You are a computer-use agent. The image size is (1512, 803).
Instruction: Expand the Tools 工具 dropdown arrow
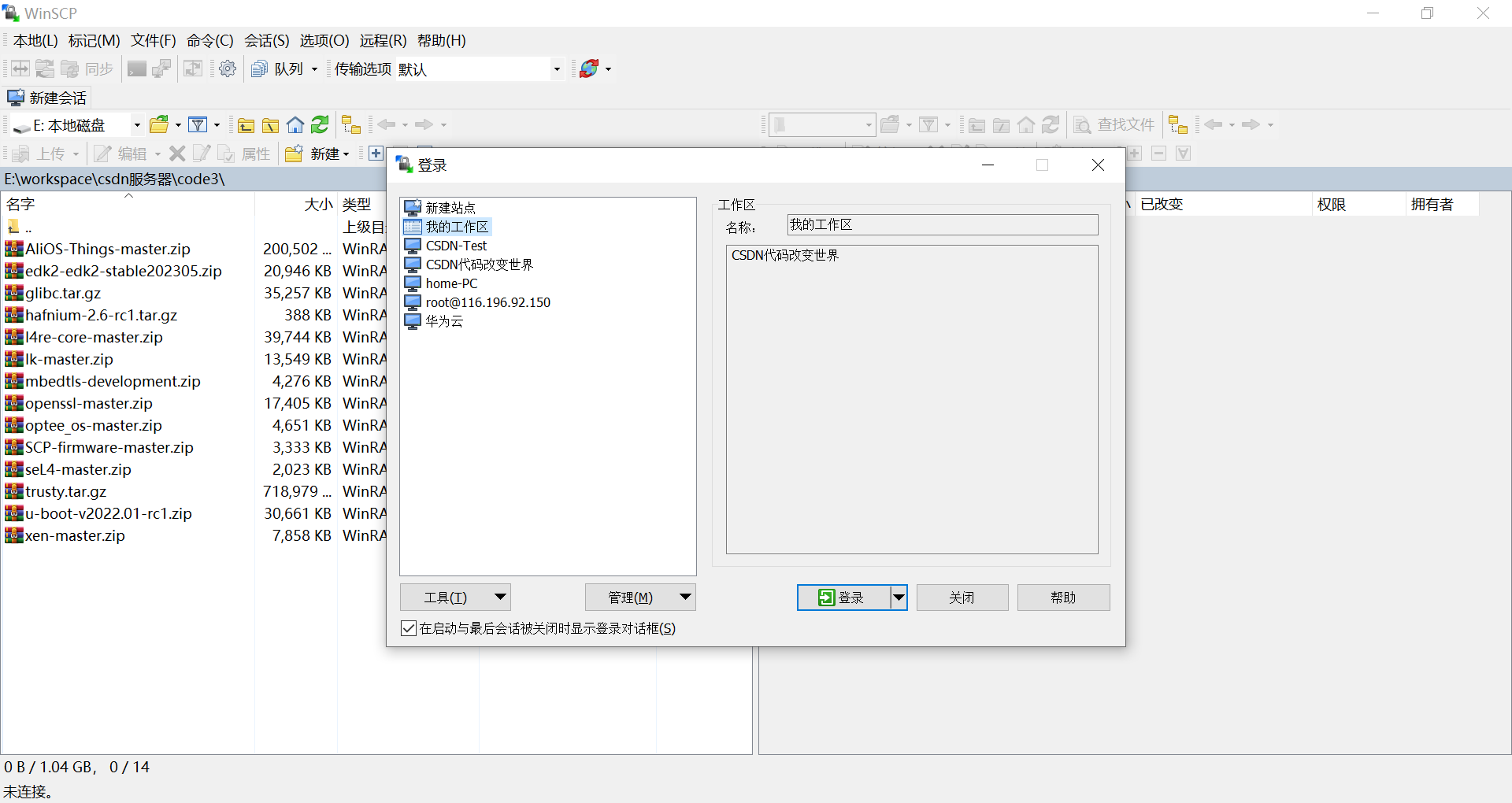click(500, 597)
